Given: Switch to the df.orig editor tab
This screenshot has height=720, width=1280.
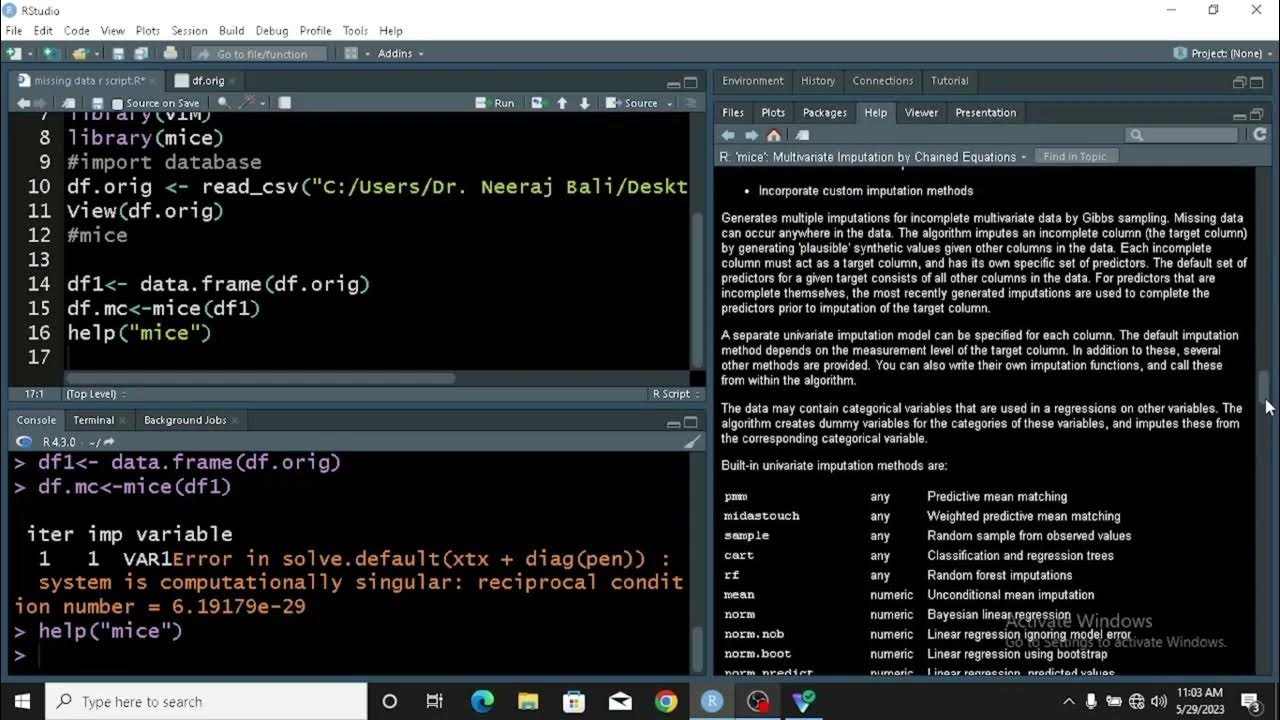Looking at the screenshot, I should [208, 80].
